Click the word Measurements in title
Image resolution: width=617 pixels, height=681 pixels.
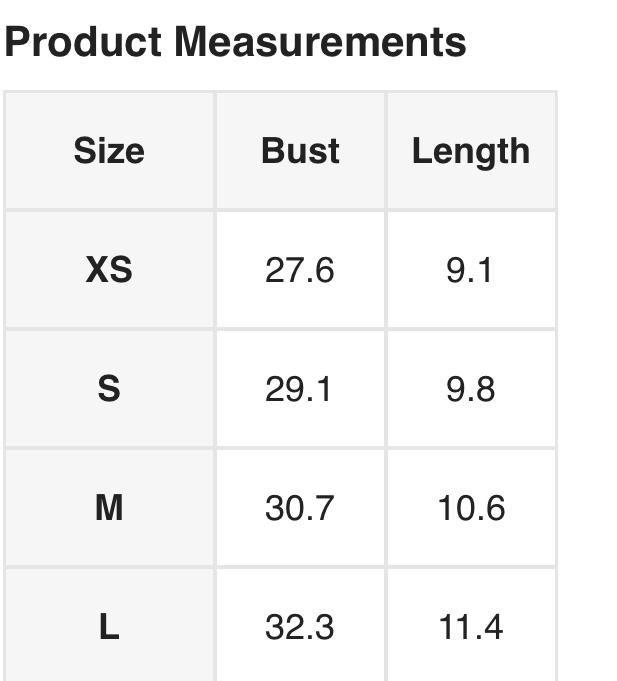[320, 42]
